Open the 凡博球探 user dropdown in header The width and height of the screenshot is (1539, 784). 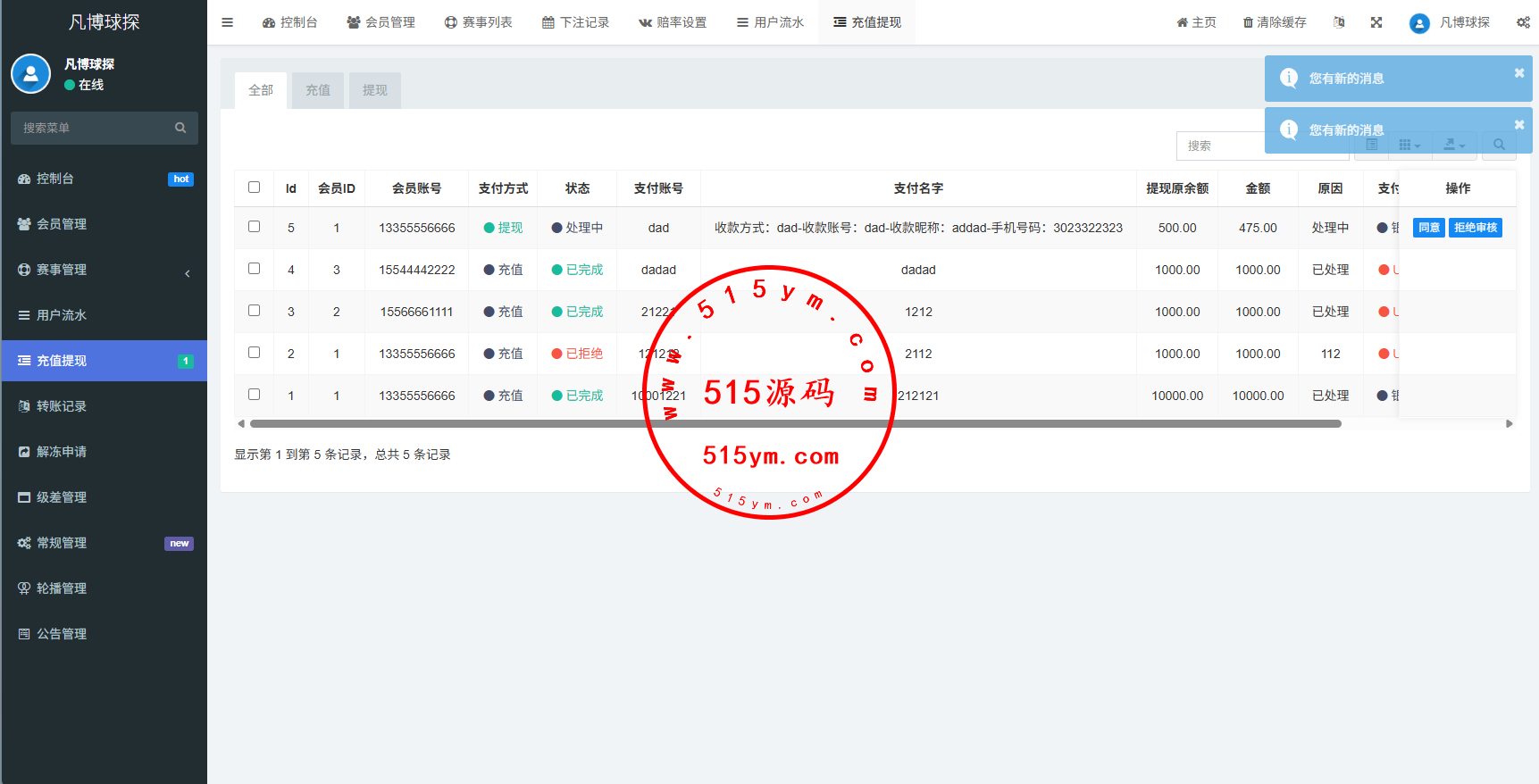pos(1450,22)
